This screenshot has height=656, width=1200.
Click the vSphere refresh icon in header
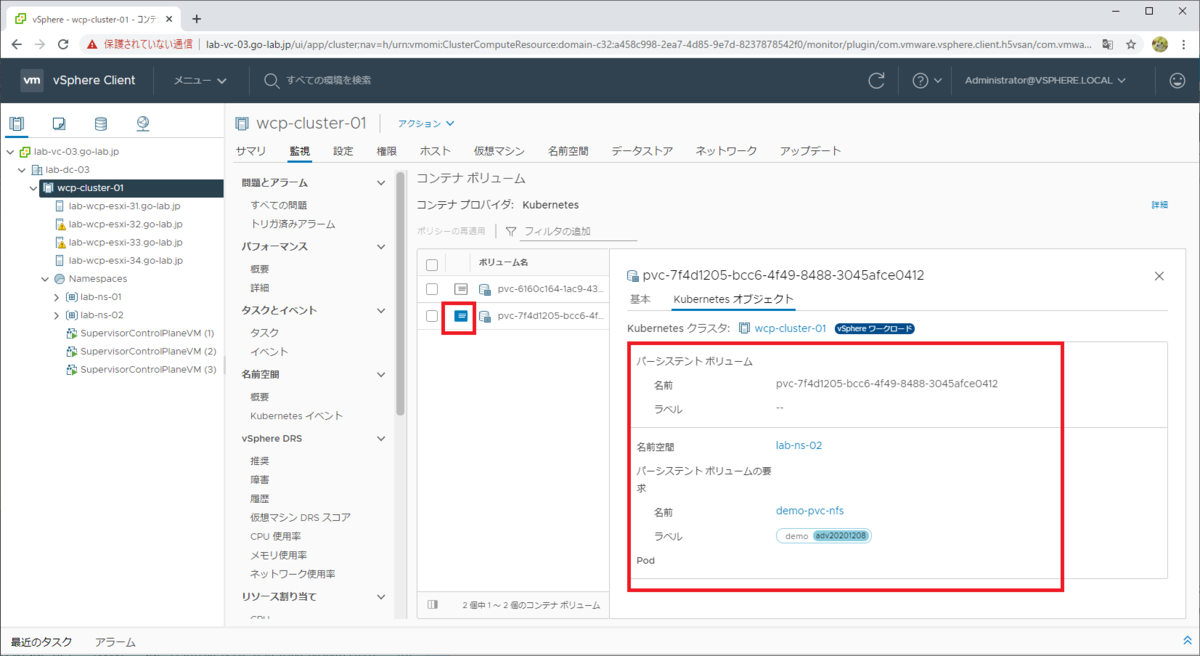coord(877,80)
